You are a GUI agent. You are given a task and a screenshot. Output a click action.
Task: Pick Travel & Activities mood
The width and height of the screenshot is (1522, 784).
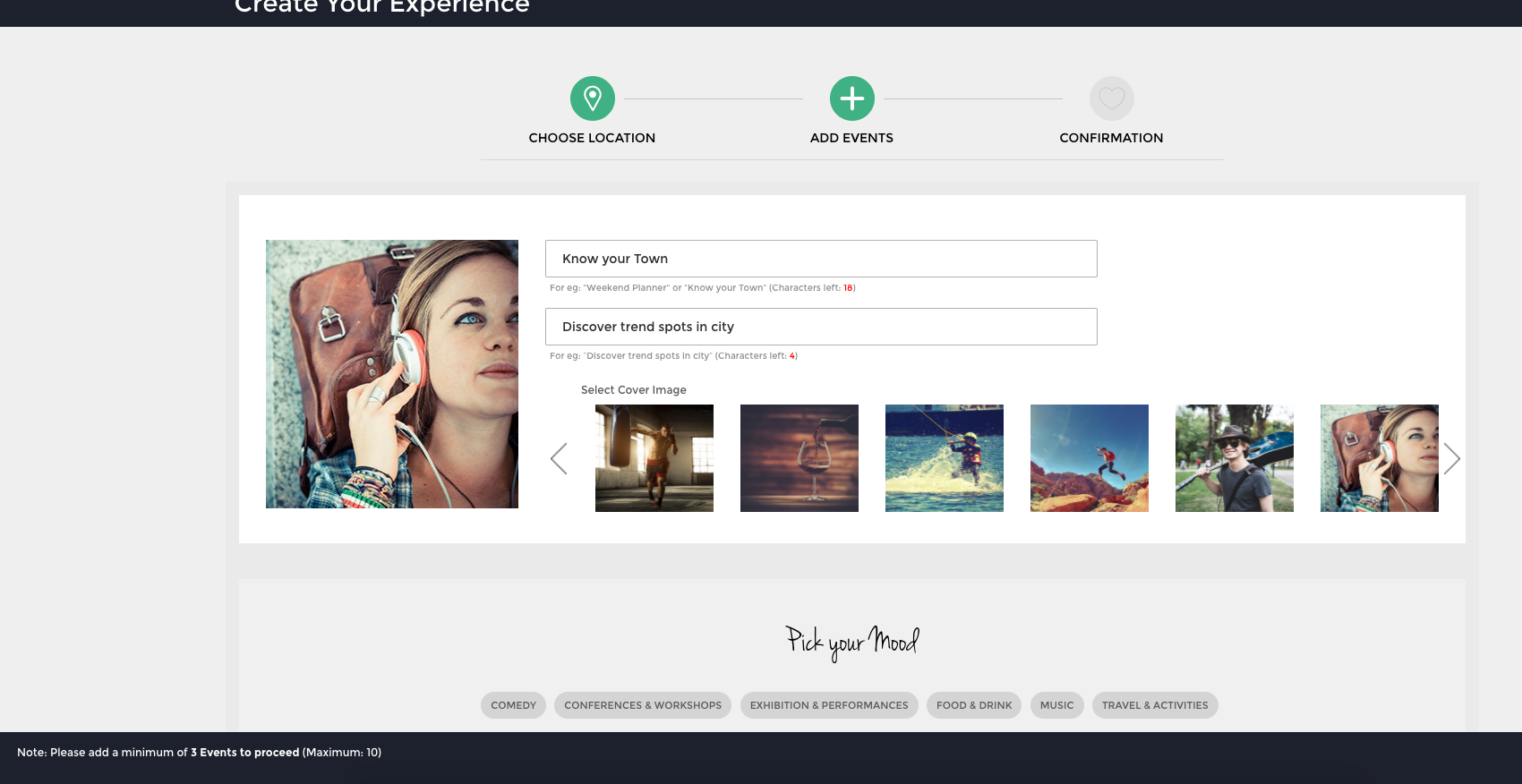click(x=1155, y=705)
